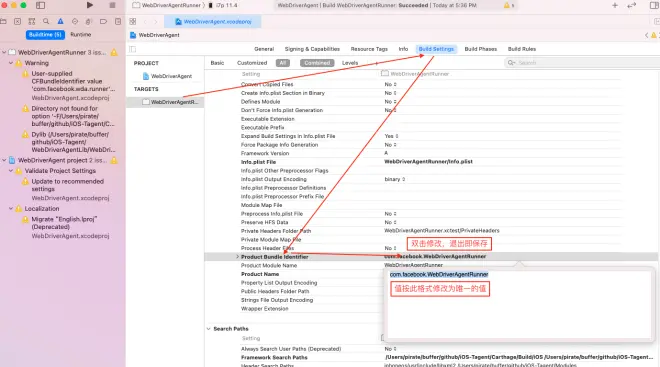This screenshot has height=367, width=660.
Task: Open related items grid menu
Action: pyautogui.click(x=133, y=21)
